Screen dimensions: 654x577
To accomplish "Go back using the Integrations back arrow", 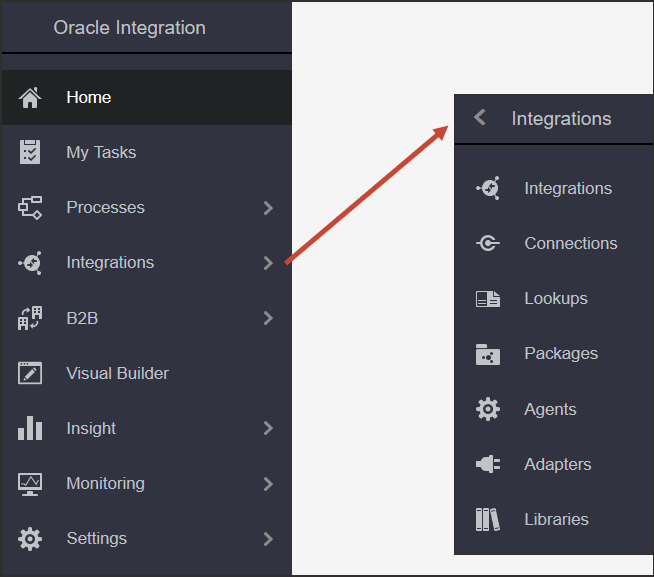I will click(x=480, y=117).
